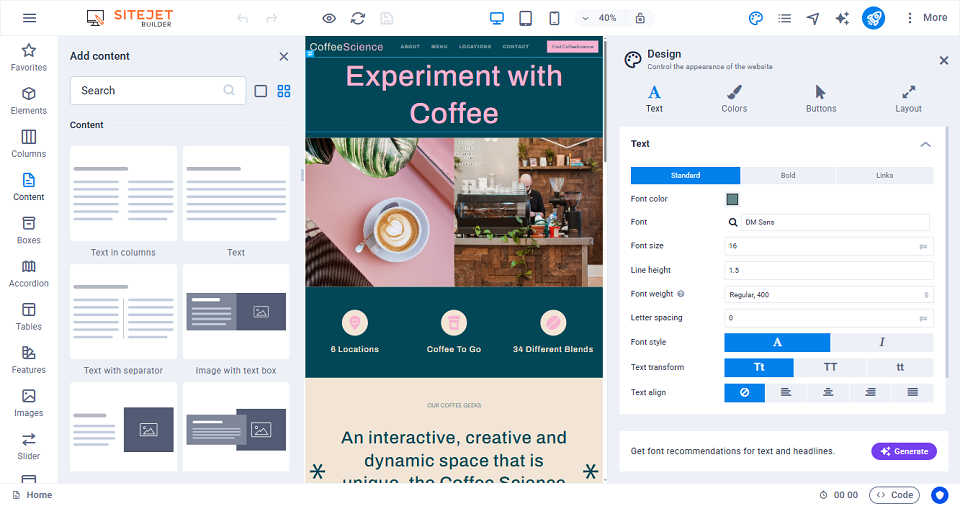
Task: Select center text align
Action: tap(828, 393)
